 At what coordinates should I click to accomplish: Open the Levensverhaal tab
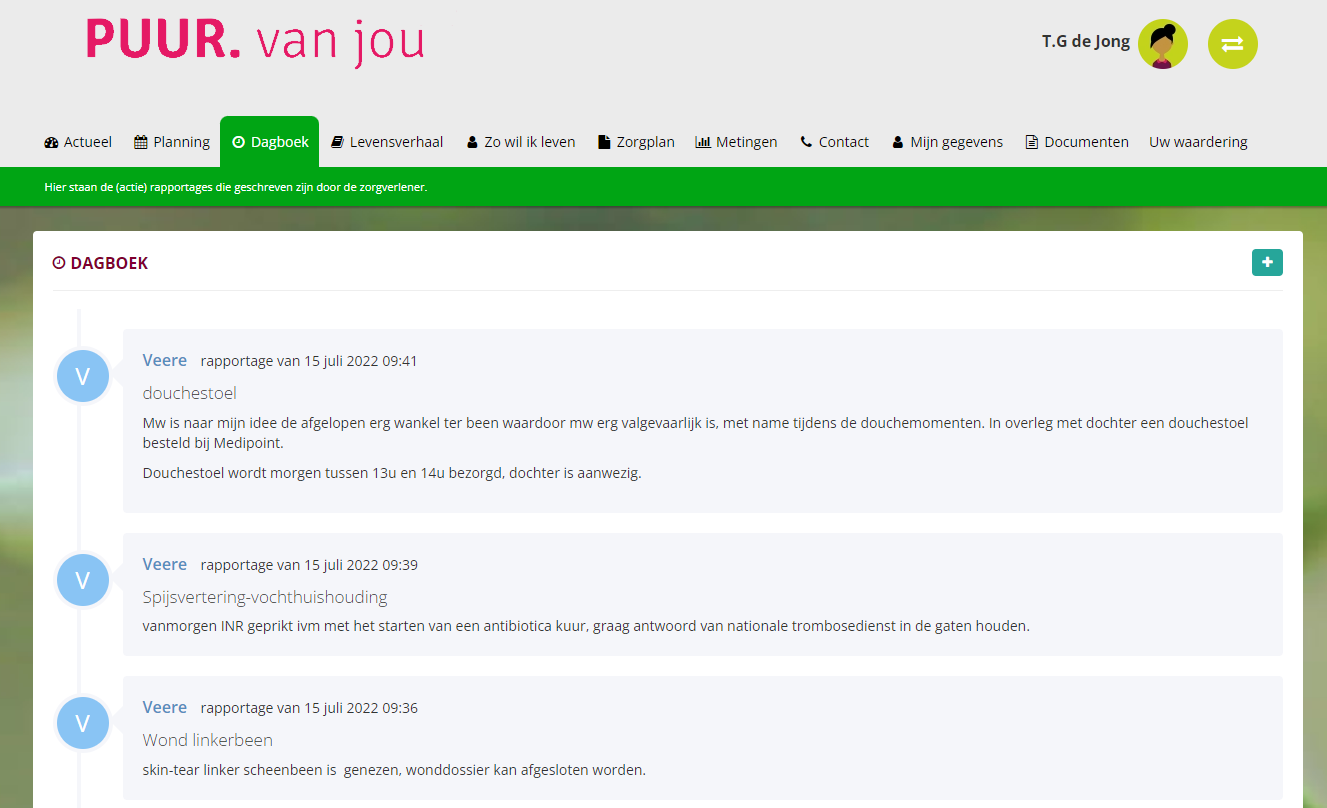387,142
